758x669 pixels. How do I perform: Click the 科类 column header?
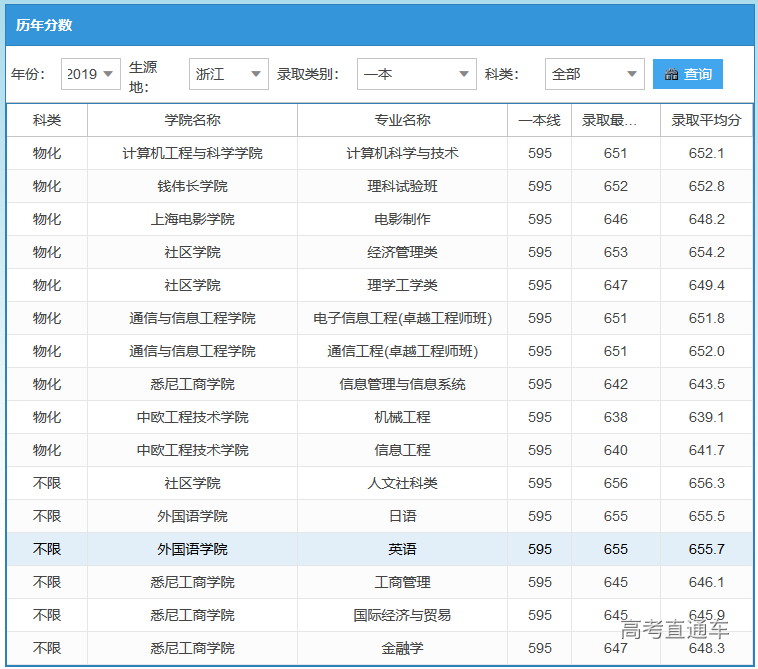(x=47, y=120)
